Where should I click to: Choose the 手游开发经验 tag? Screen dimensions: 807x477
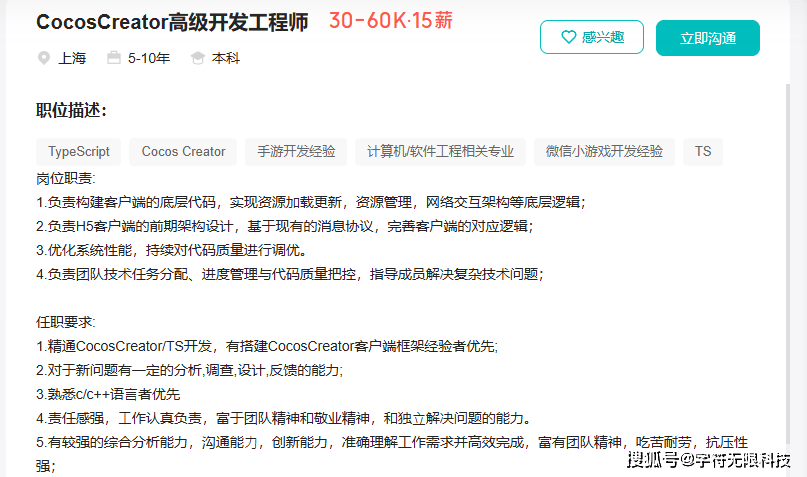(295, 152)
